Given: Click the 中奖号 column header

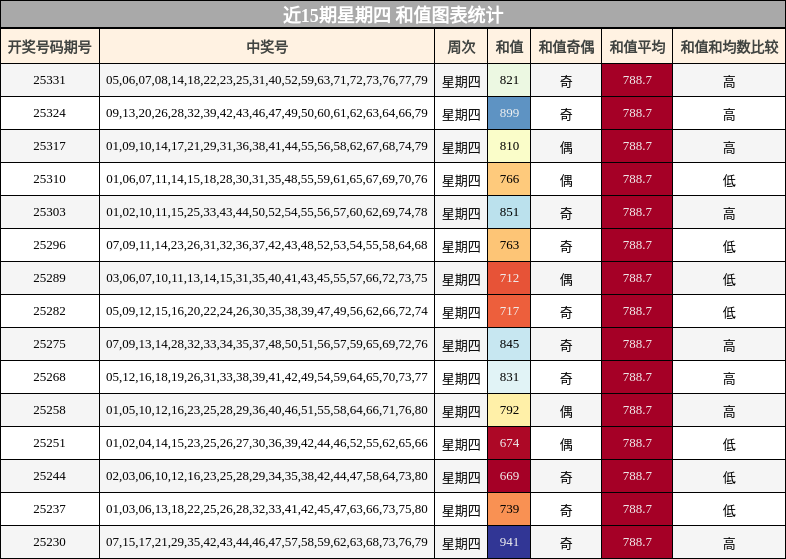Looking at the screenshot, I should [x=267, y=47].
